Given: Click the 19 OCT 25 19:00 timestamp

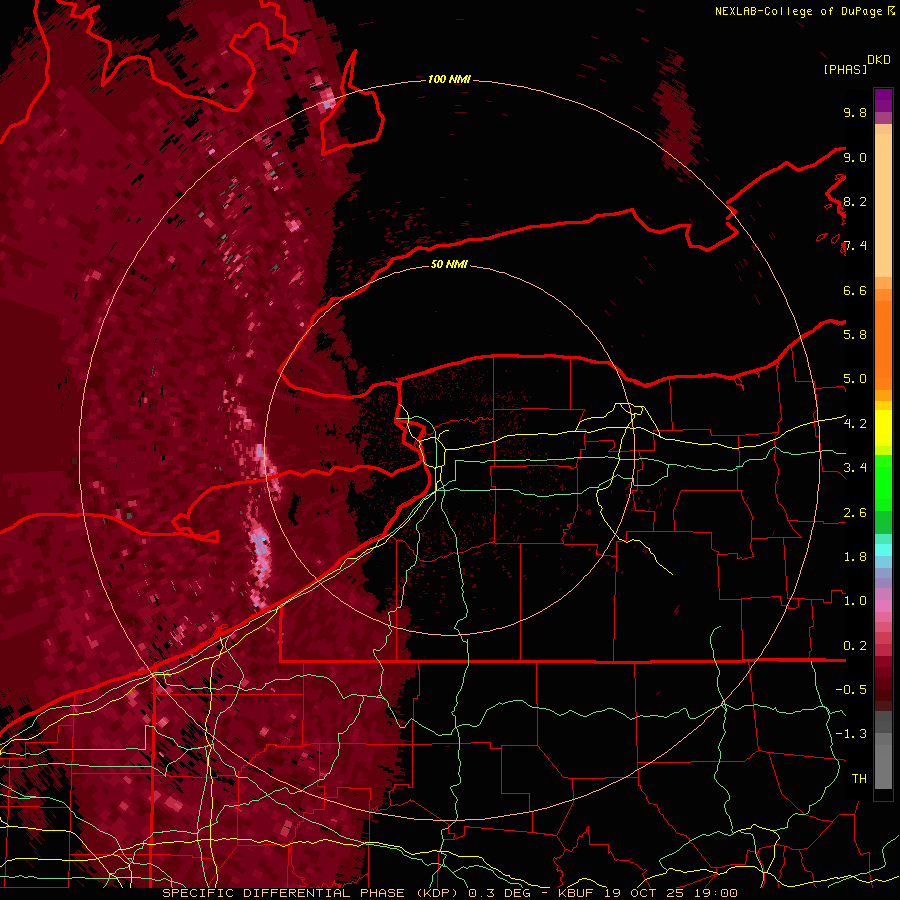Looking at the screenshot, I should pyautogui.click(x=671, y=893).
